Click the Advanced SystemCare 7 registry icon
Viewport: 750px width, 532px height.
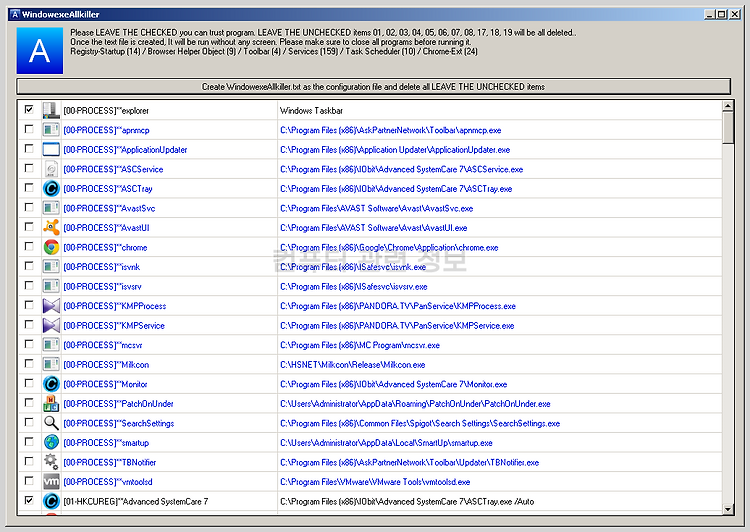click(x=51, y=501)
